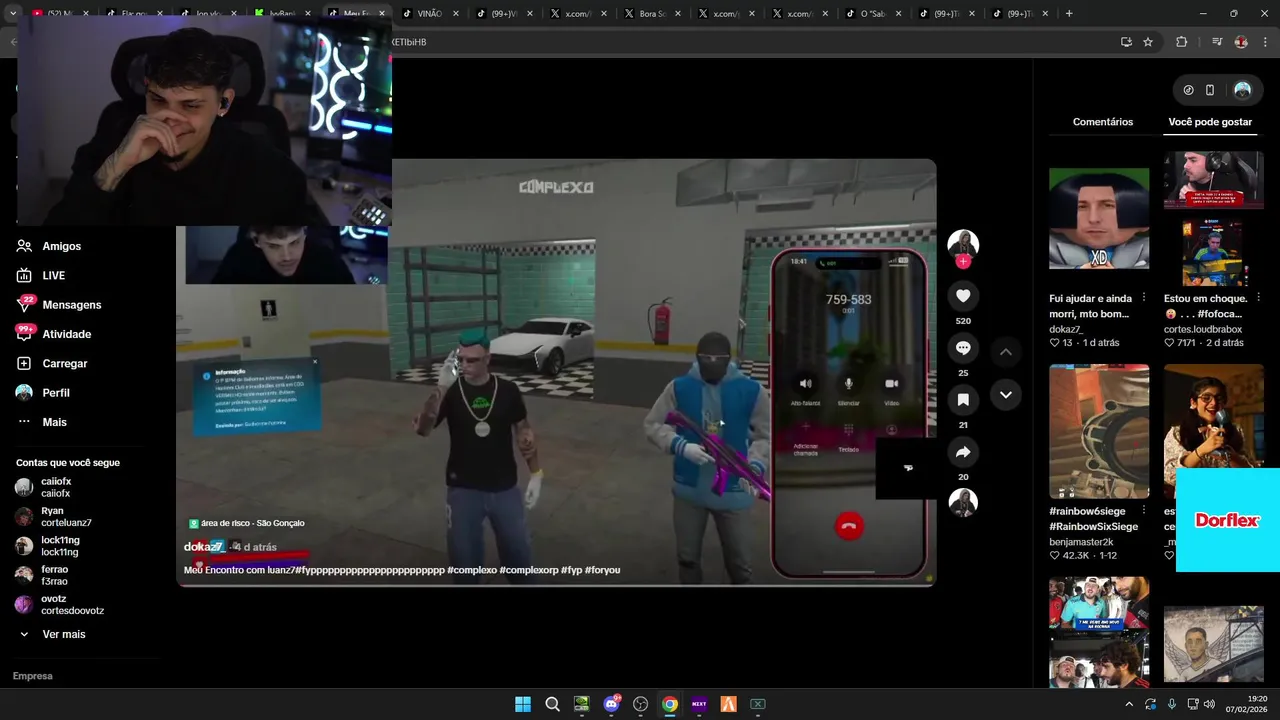
Task: Open options for the 'Fui ajudar e ainda' video
Action: tap(1144, 298)
